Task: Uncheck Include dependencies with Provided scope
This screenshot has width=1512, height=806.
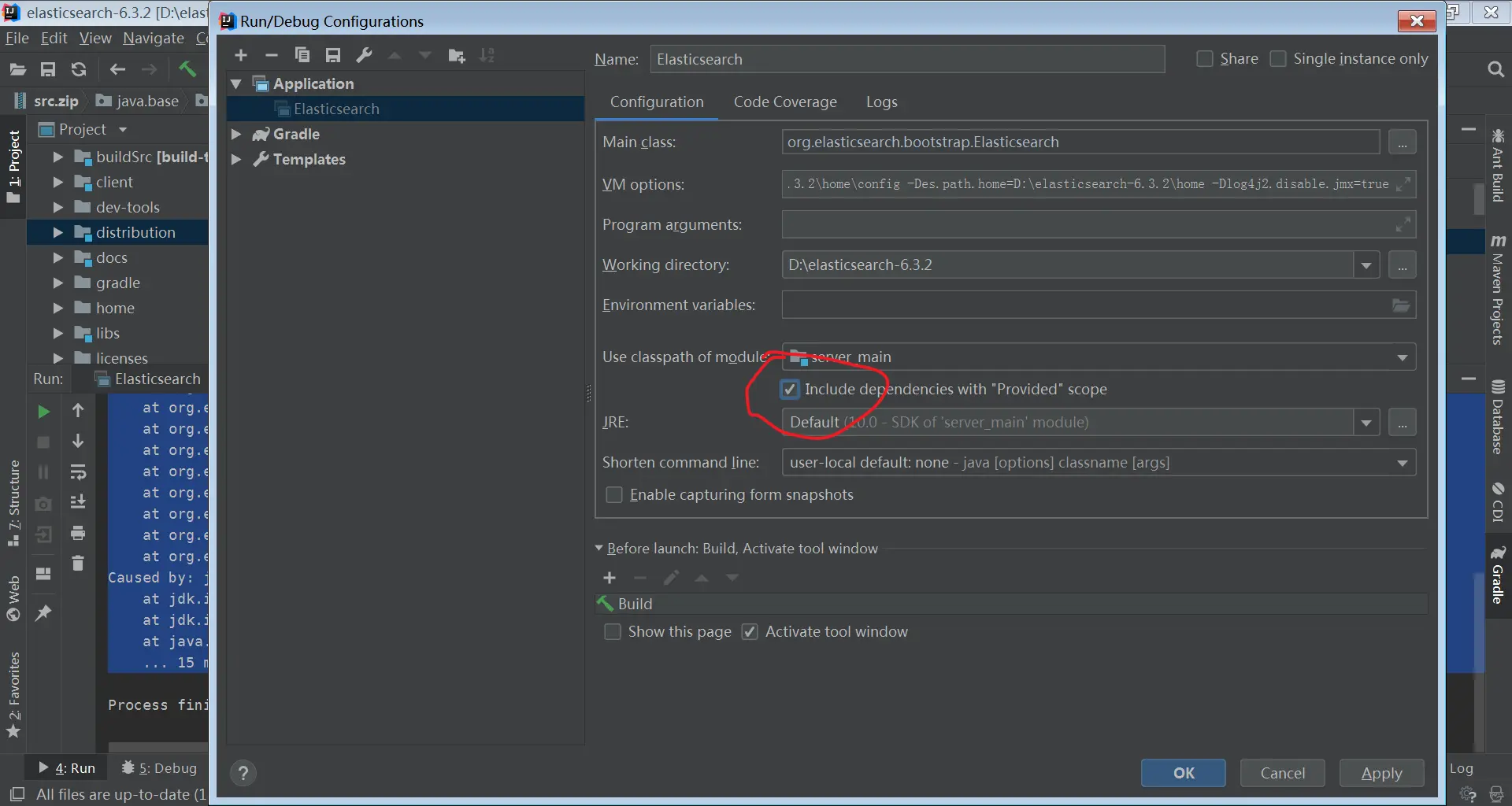Action: [790, 389]
